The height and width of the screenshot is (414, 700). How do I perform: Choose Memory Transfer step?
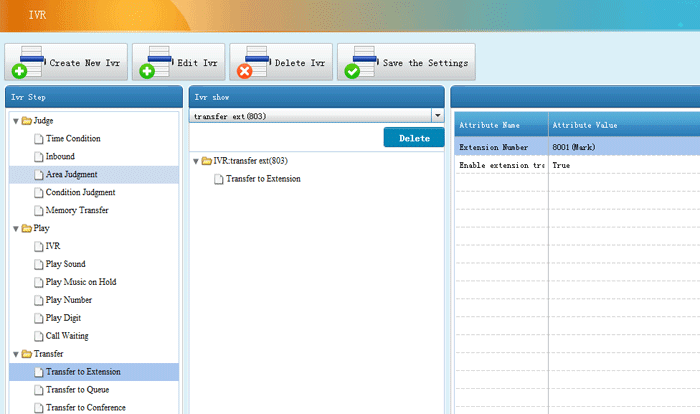(x=77, y=211)
